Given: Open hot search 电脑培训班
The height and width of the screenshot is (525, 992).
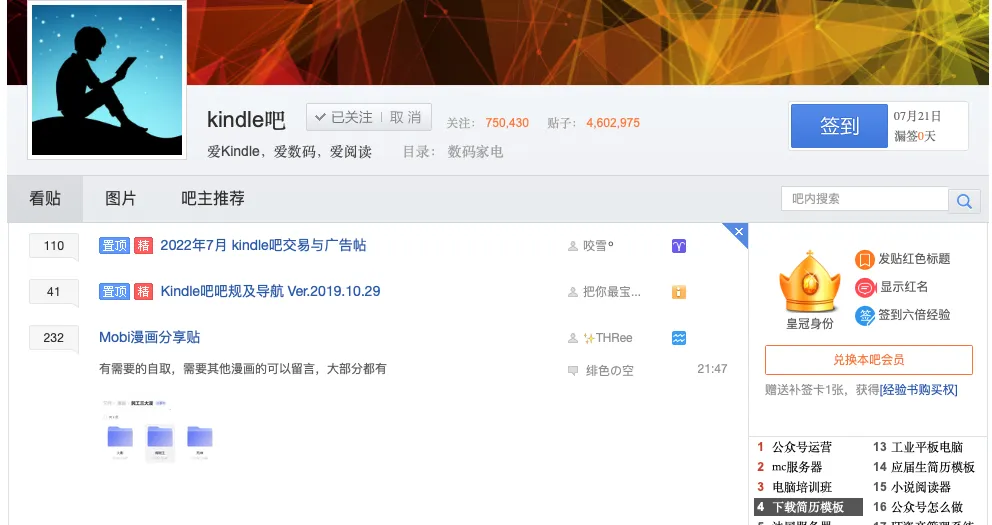Looking at the screenshot, I should (x=802, y=487).
